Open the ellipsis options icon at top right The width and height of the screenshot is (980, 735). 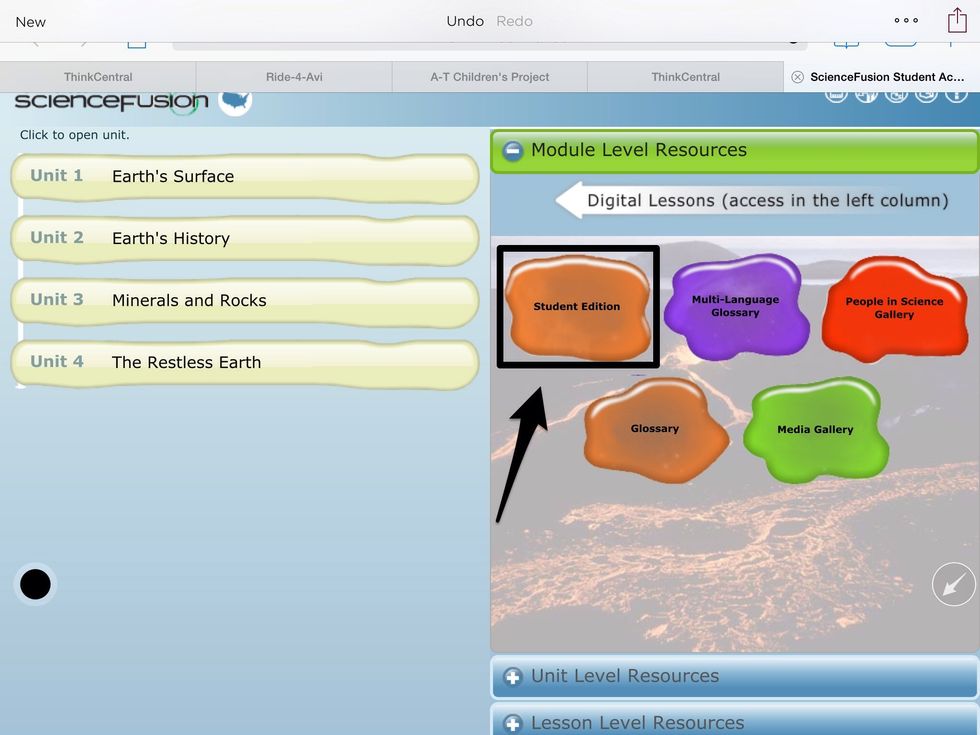[x=906, y=20]
